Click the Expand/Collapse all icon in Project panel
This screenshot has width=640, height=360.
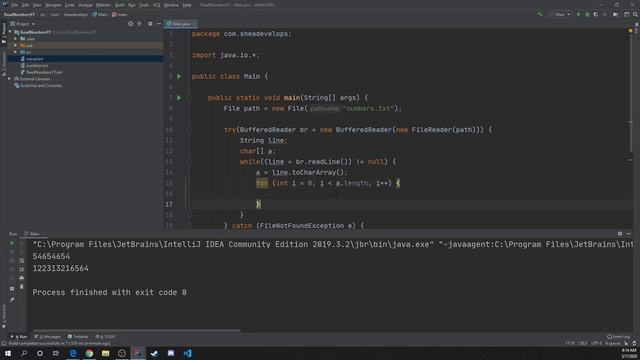[140, 24]
